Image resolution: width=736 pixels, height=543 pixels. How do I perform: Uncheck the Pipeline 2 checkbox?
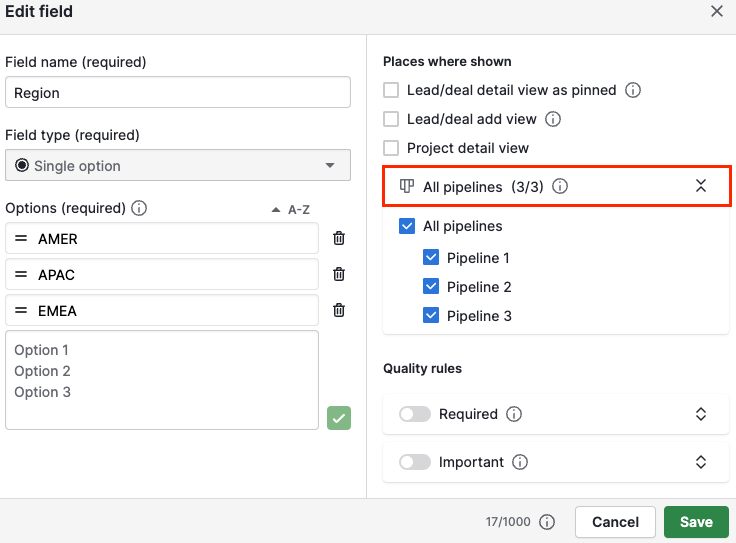[431, 286]
